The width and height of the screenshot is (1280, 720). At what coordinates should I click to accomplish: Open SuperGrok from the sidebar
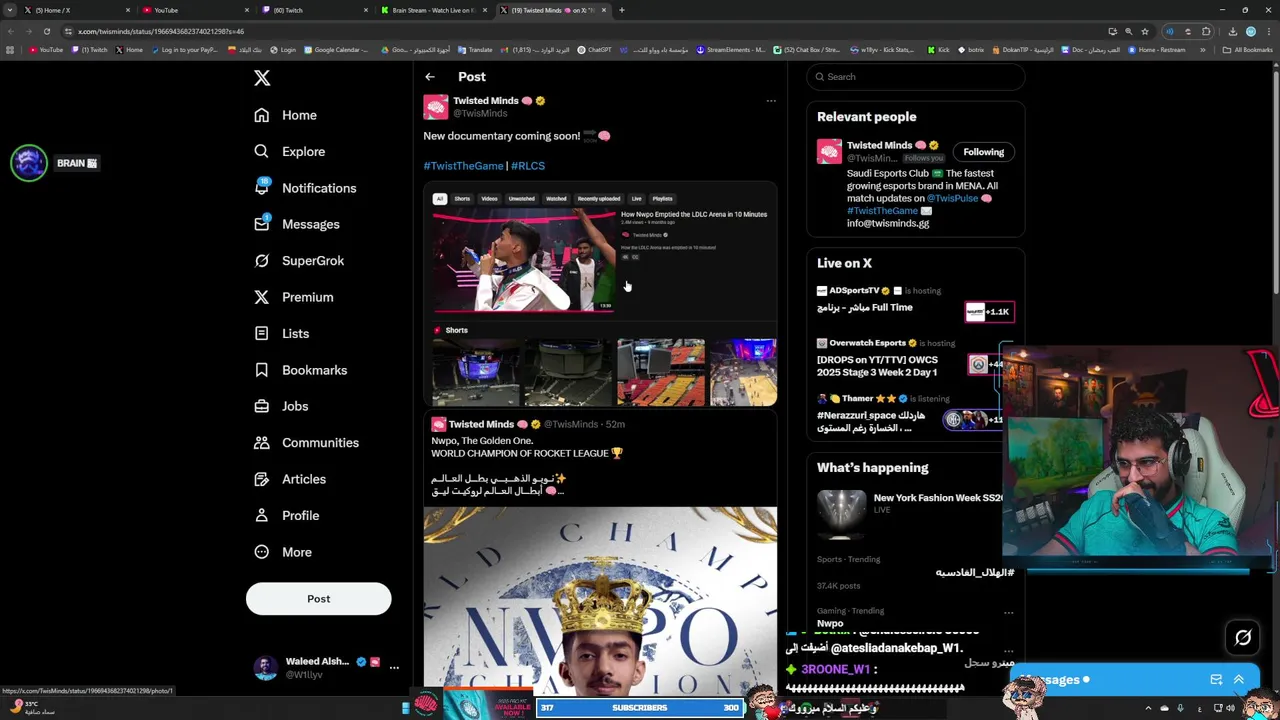(x=299, y=261)
